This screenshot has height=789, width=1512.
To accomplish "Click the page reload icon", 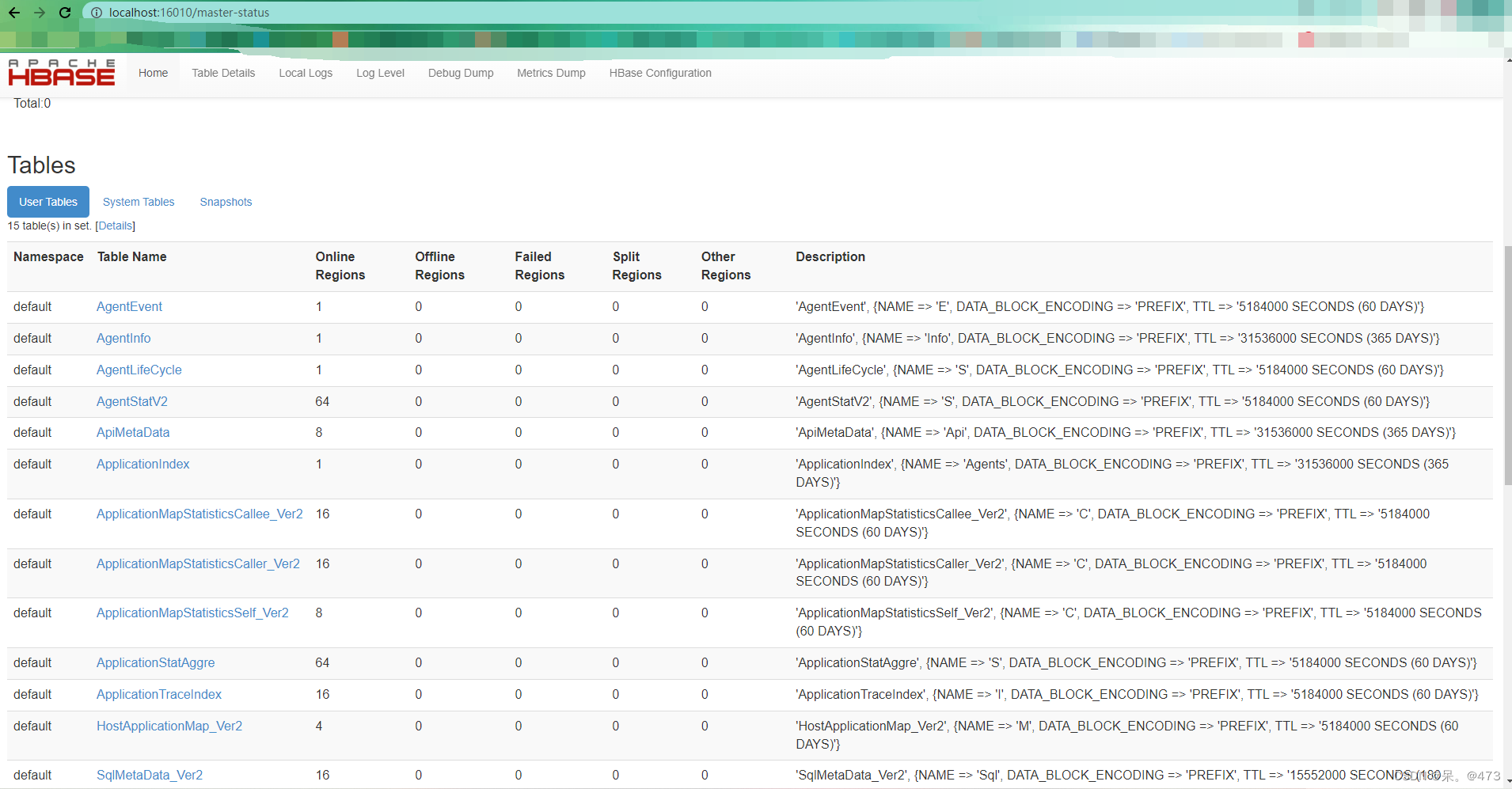I will 65,13.
